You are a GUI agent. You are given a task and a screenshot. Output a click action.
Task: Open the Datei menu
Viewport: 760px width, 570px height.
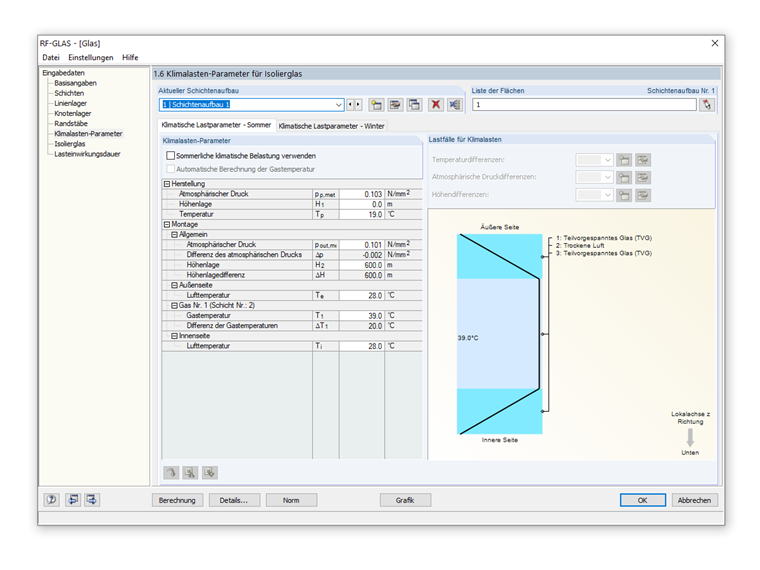click(51, 57)
